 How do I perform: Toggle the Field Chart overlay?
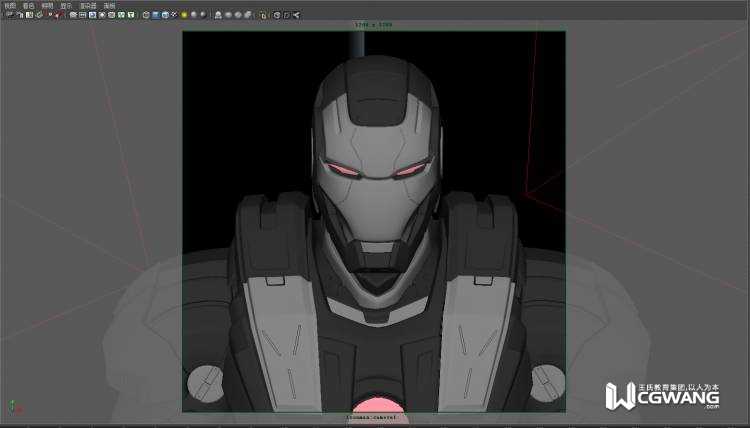coord(111,15)
